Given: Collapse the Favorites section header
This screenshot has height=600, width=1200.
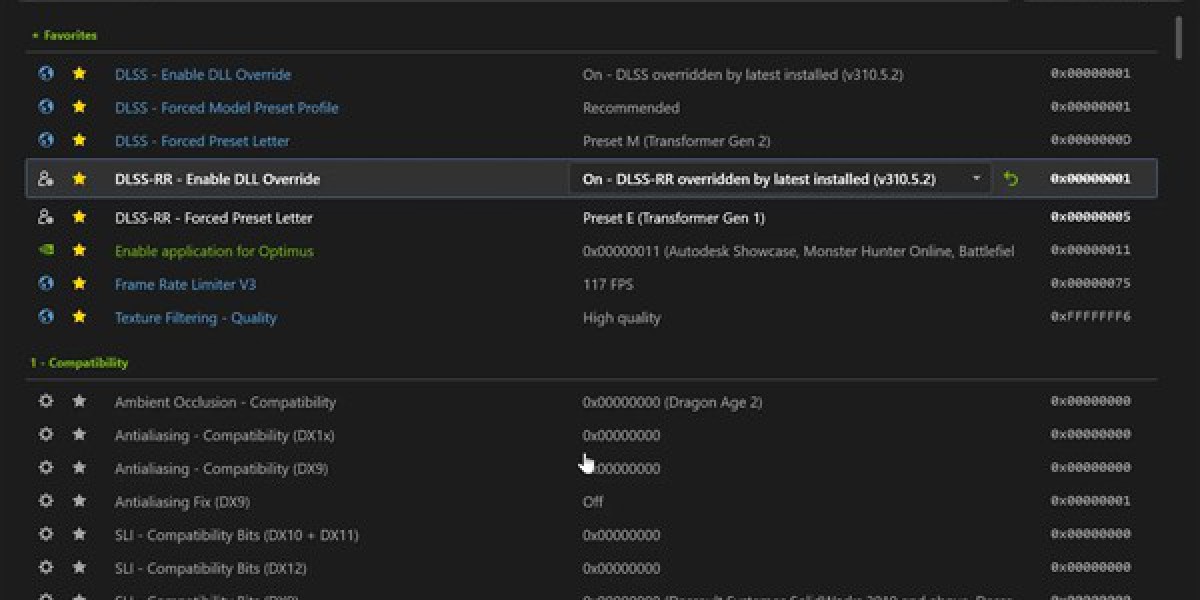Looking at the screenshot, I should (x=64, y=35).
